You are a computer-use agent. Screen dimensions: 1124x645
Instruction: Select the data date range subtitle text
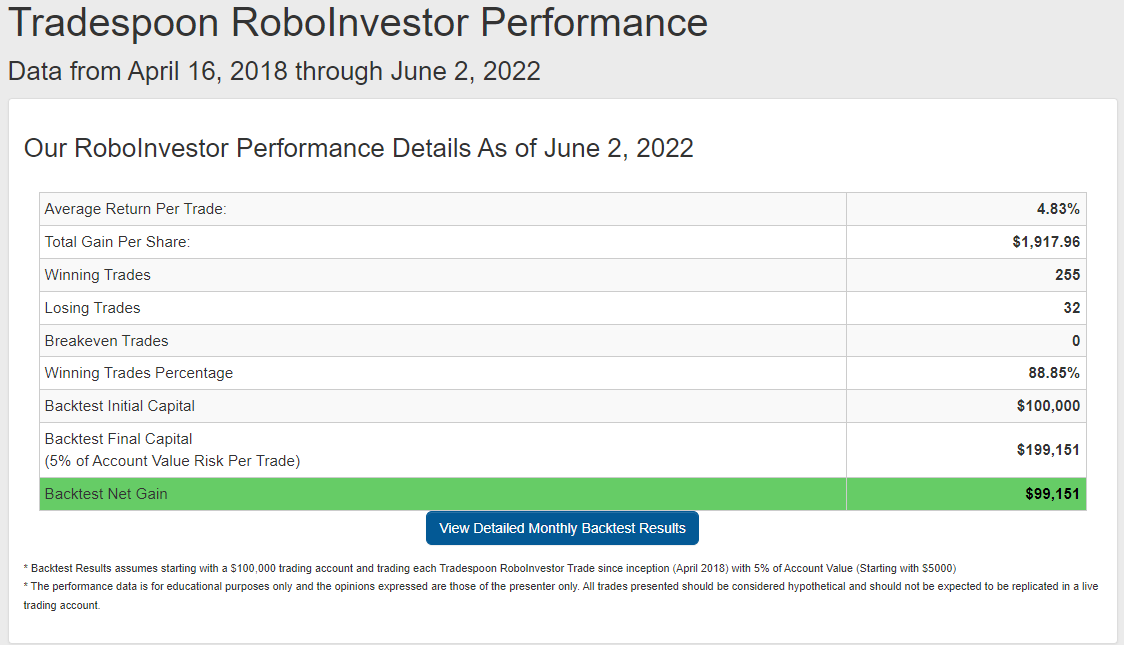[x=274, y=71]
